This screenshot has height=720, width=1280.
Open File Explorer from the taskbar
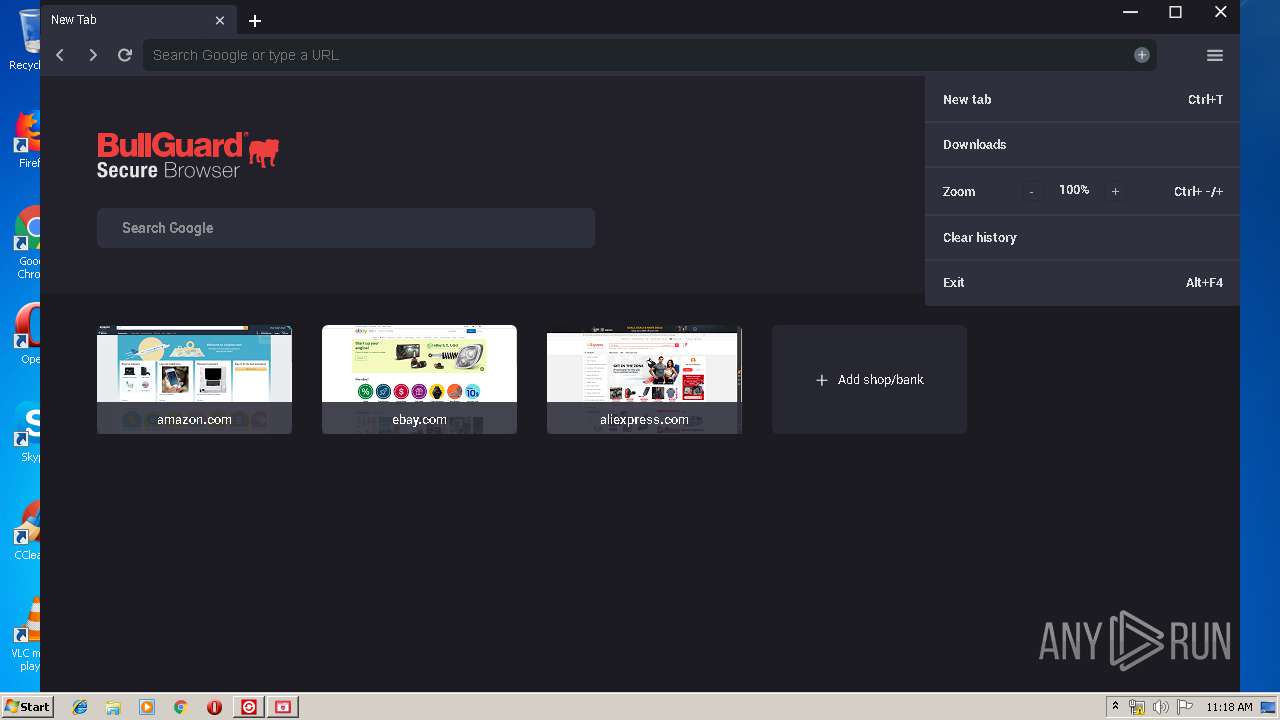point(113,707)
